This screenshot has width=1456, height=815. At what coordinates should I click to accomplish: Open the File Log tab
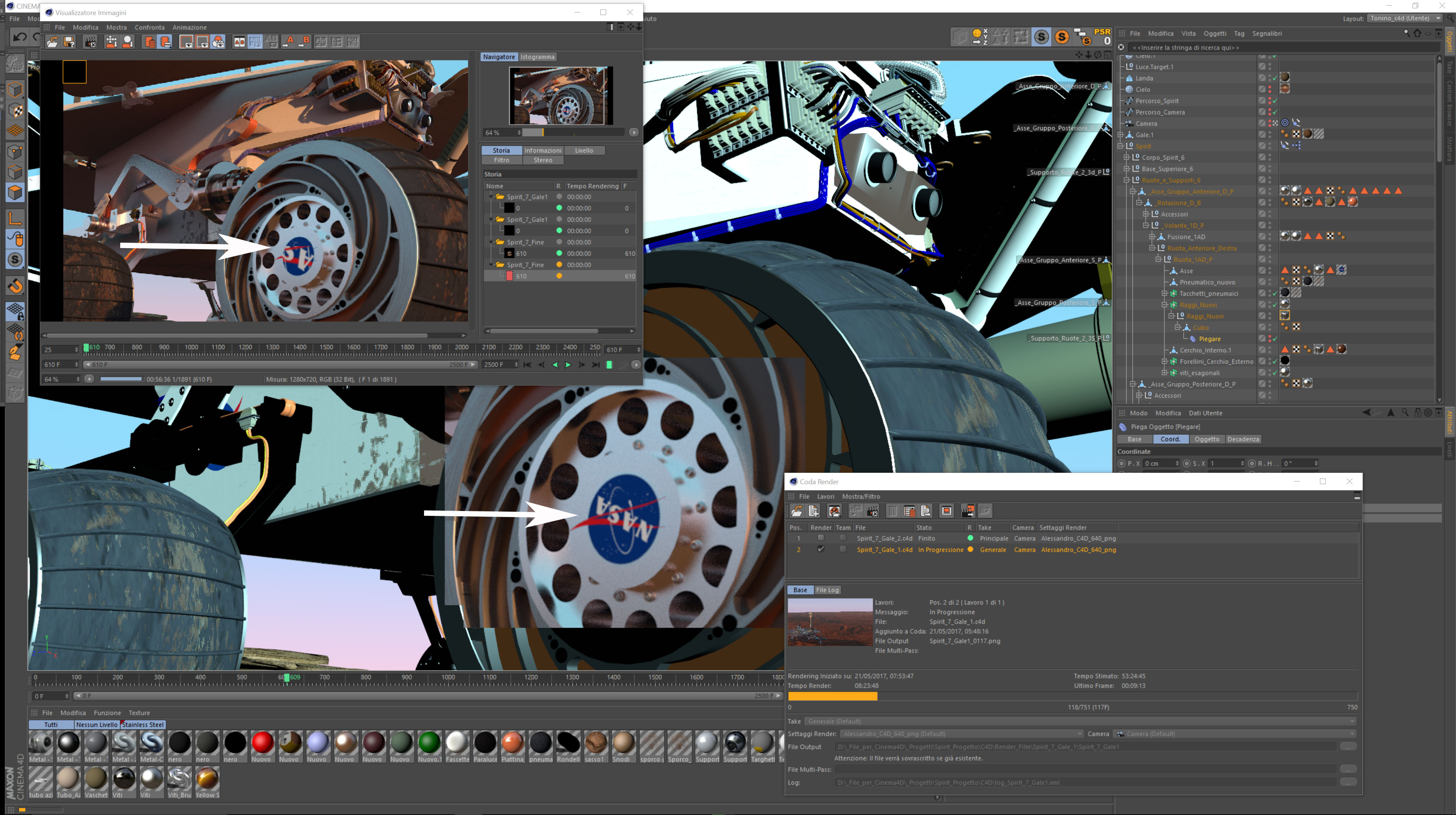tap(827, 590)
